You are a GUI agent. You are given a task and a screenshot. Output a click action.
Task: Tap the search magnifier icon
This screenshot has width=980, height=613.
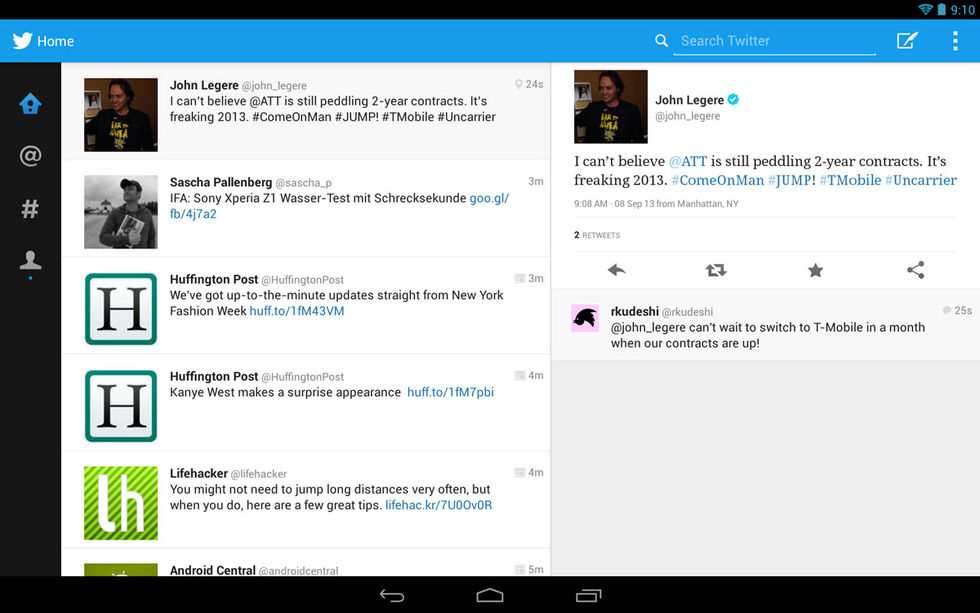tap(661, 41)
